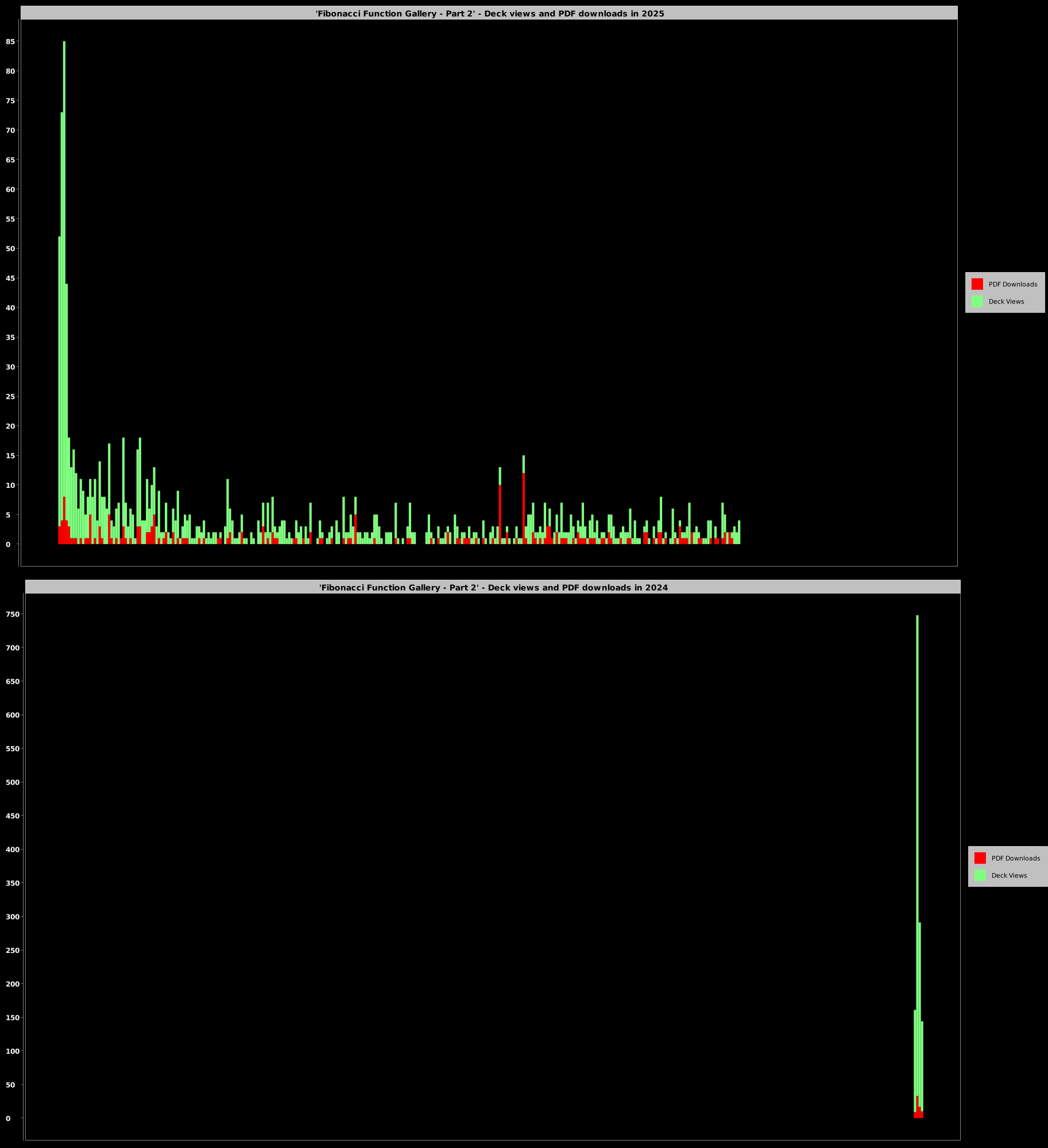The image size is (1048, 1148).
Task: Select the 'Deck Views' label in 2024 legend
Action: [x=1009, y=875]
